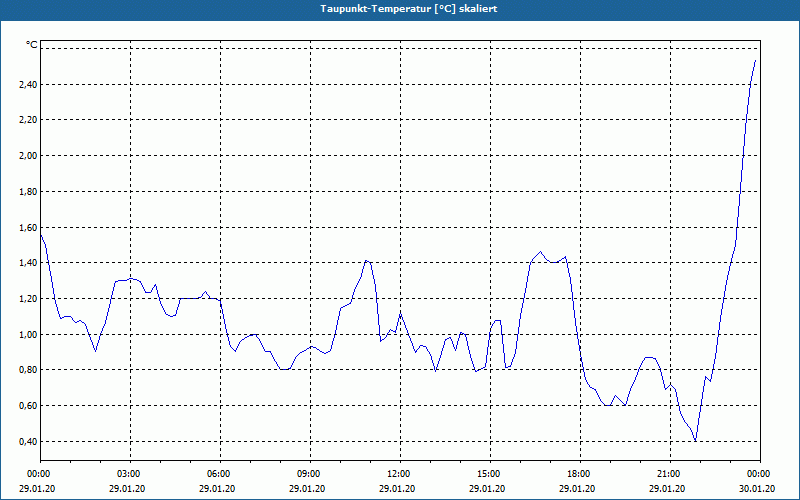Select the 0,40 y-axis value

pyautogui.click(x=28, y=441)
